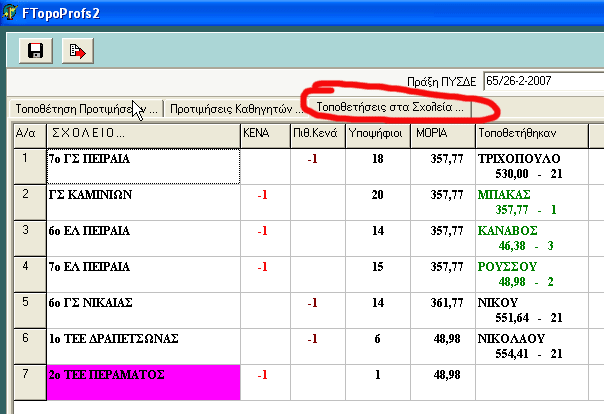604x414 pixels.
Task: Click the FTopoProfs2 title bar app icon
Action: pos(12,11)
